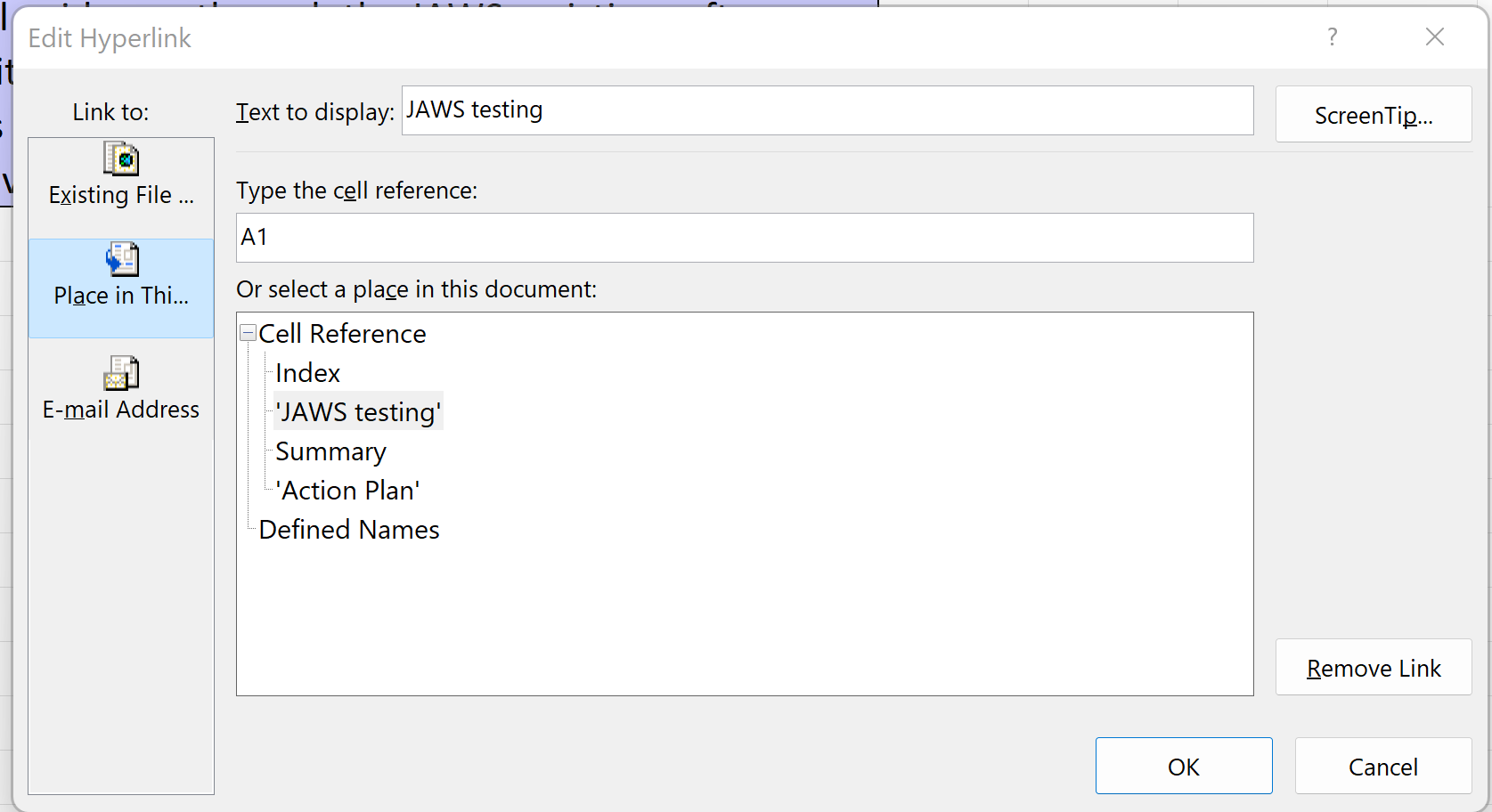1492x812 pixels.
Task: Pick the Summary sheet in the list
Action: (330, 451)
